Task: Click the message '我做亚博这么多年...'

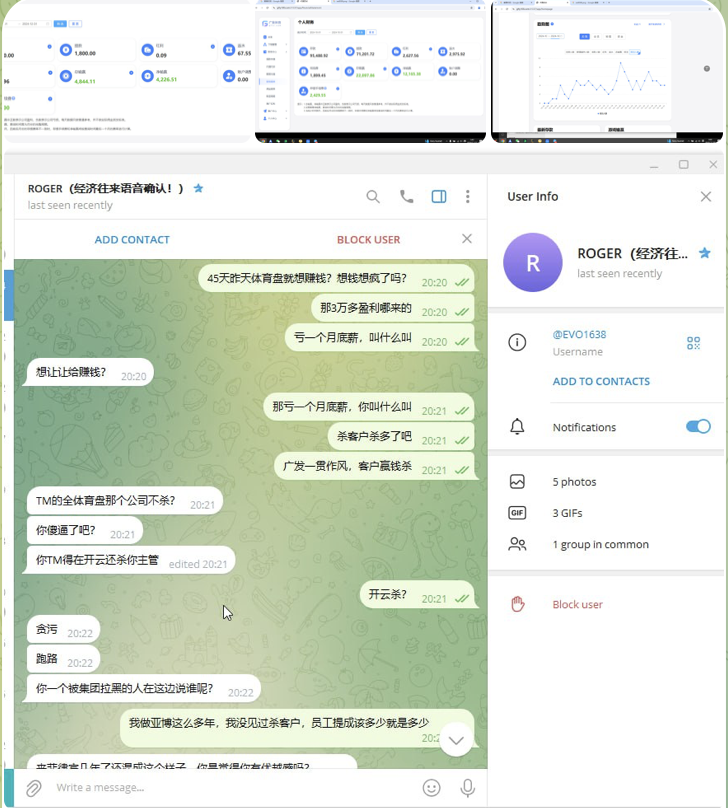Action: pyautogui.click(x=297, y=729)
